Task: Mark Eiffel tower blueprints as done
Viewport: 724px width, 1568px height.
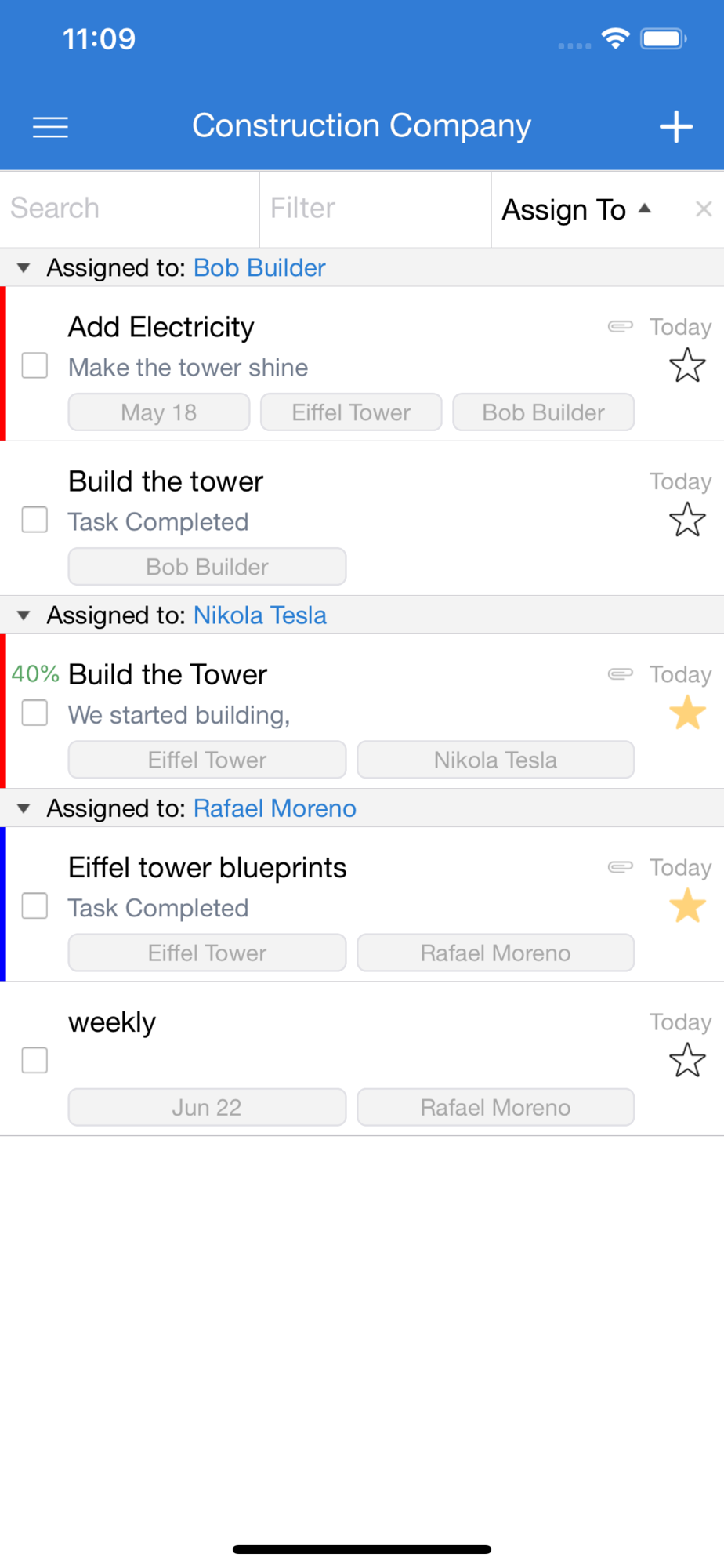Action: coord(34,906)
